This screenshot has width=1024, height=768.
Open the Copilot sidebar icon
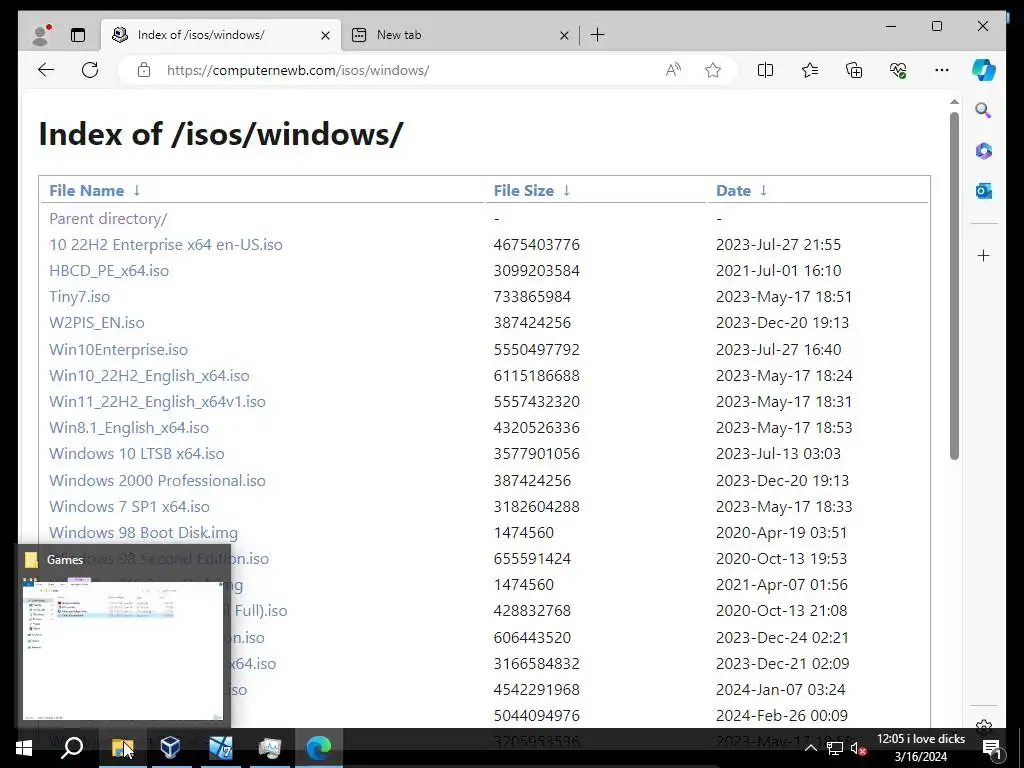[x=983, y=70]
